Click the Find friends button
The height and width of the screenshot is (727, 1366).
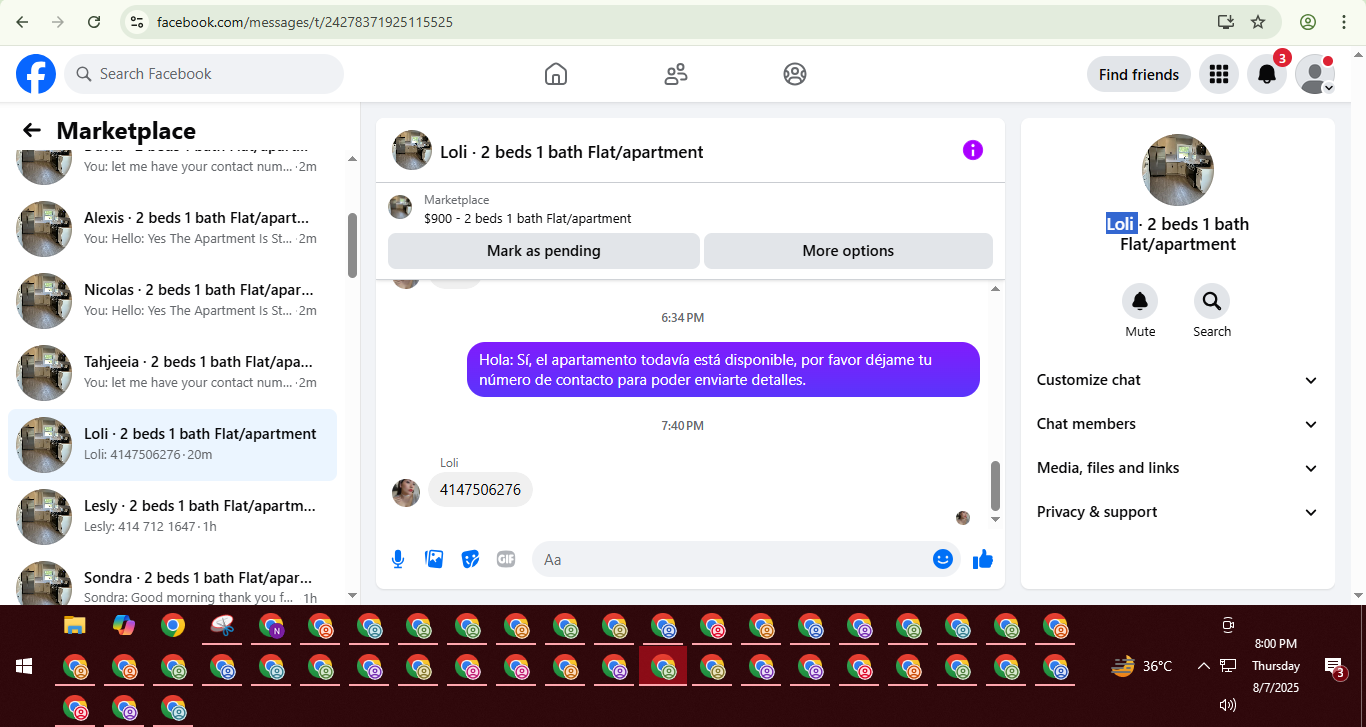(1139, 74)
